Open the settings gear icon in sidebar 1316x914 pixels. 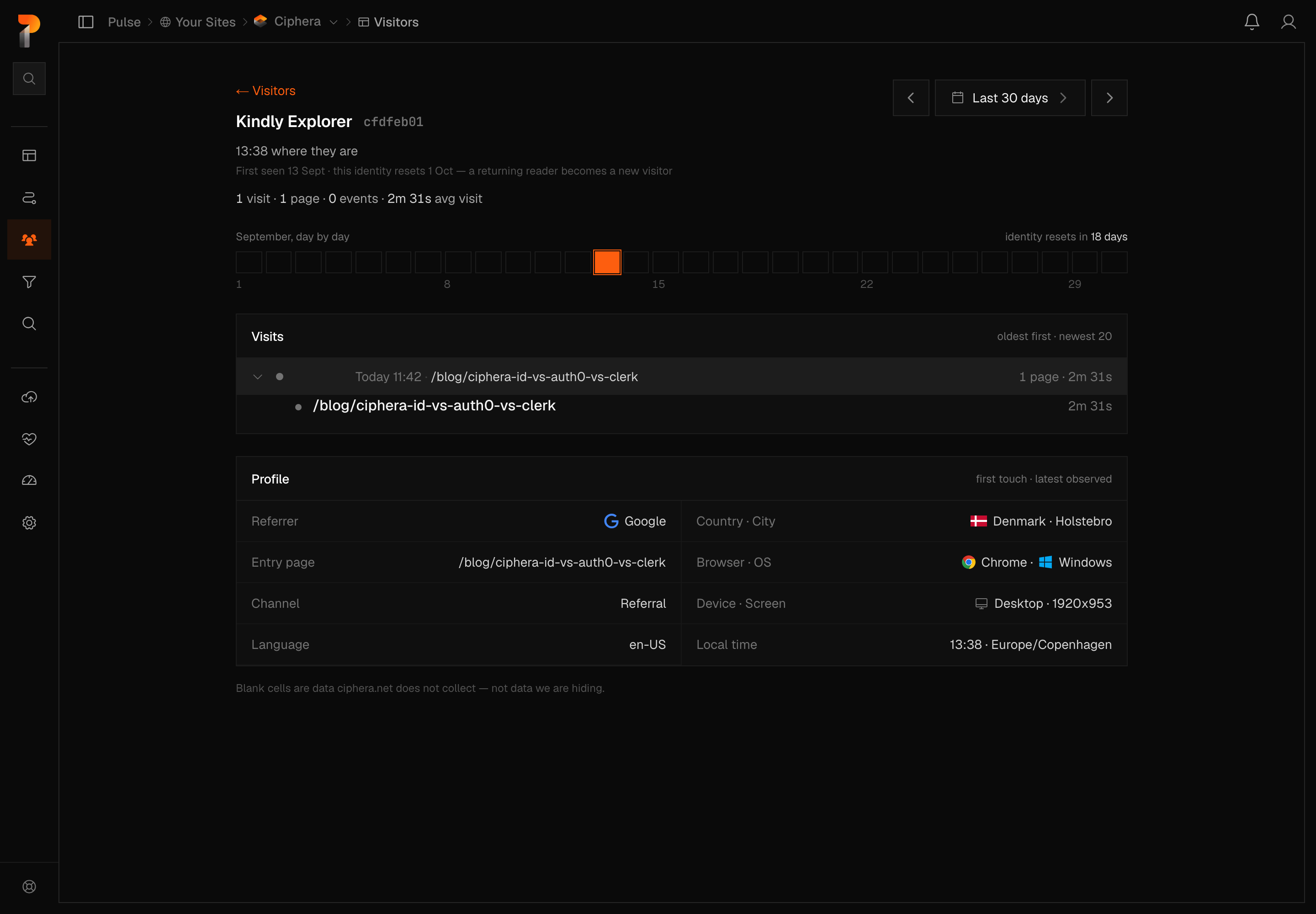[x=29, y=523]
